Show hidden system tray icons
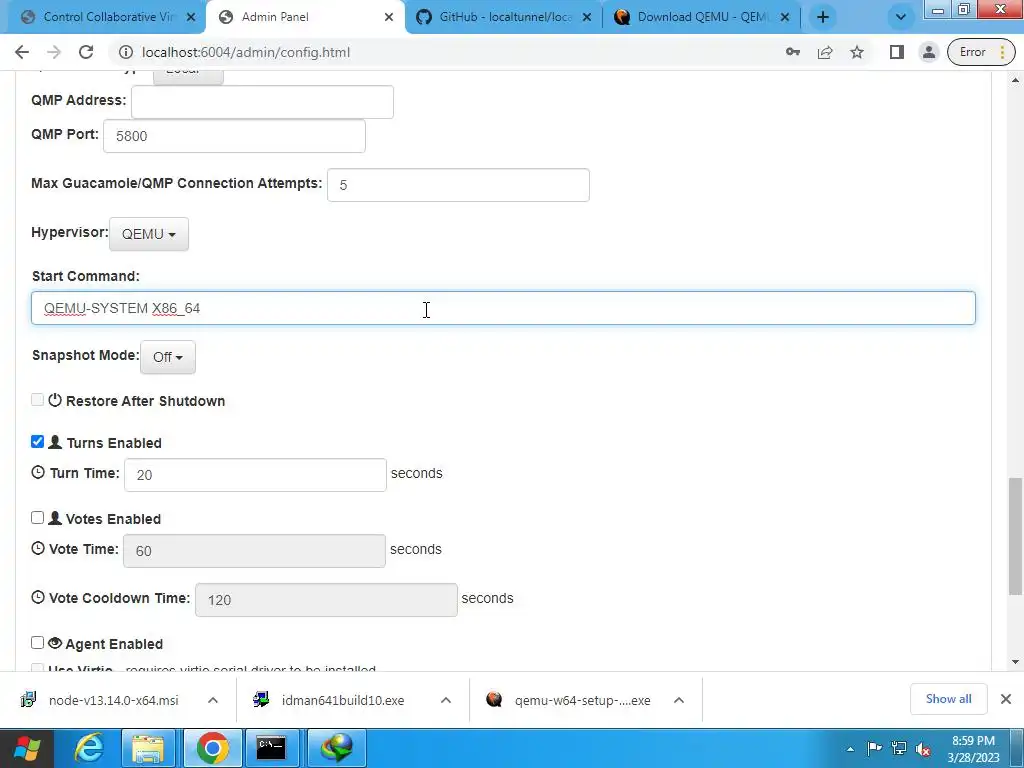Viewport: 1024px width, 768px height. [x=850, y=749]
